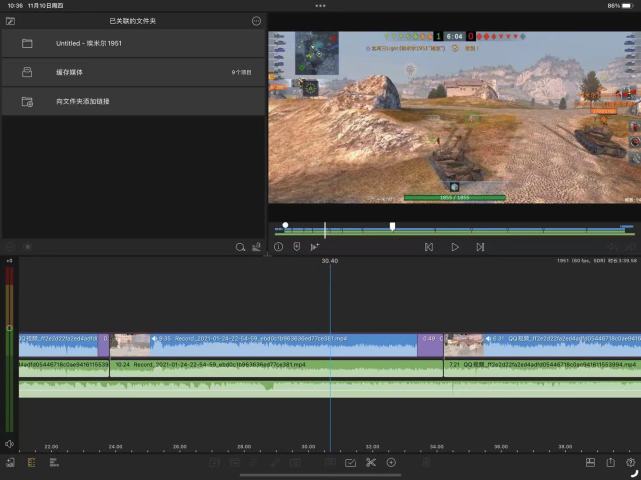Image resolution: width=641 pixels, height=480 pixels.
Task: Open the clip editor checkmark icon
Action: 350,462
